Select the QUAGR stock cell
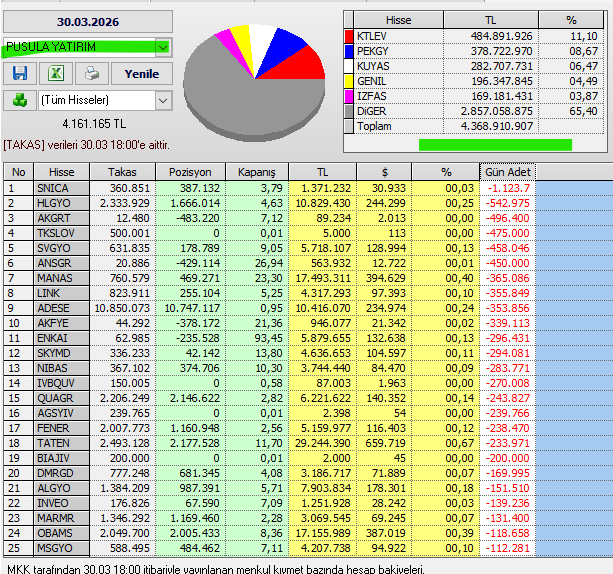Viewport: 613px width, 574px height. tap(62, 398)
